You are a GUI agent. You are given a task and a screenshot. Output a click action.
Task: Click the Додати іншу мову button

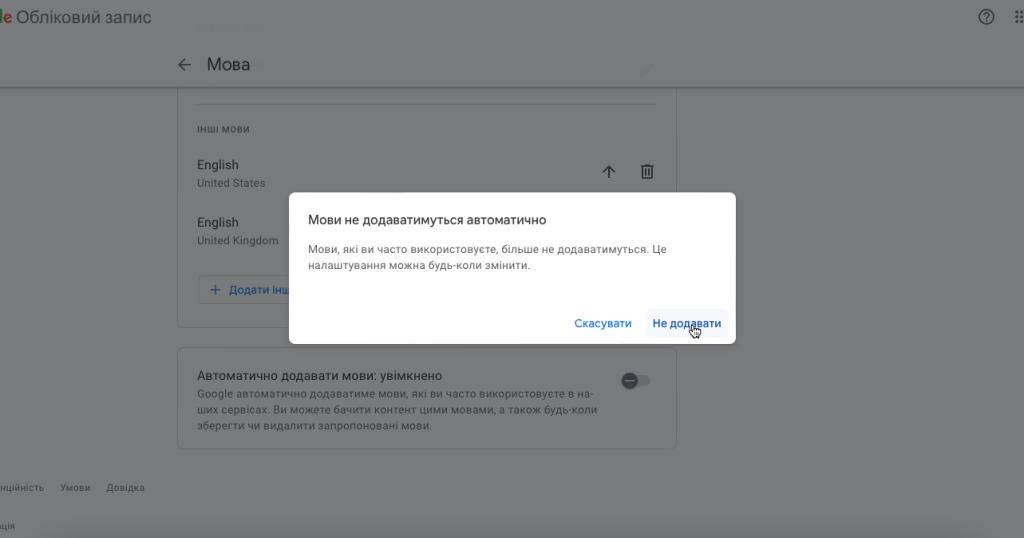point(245,290)
